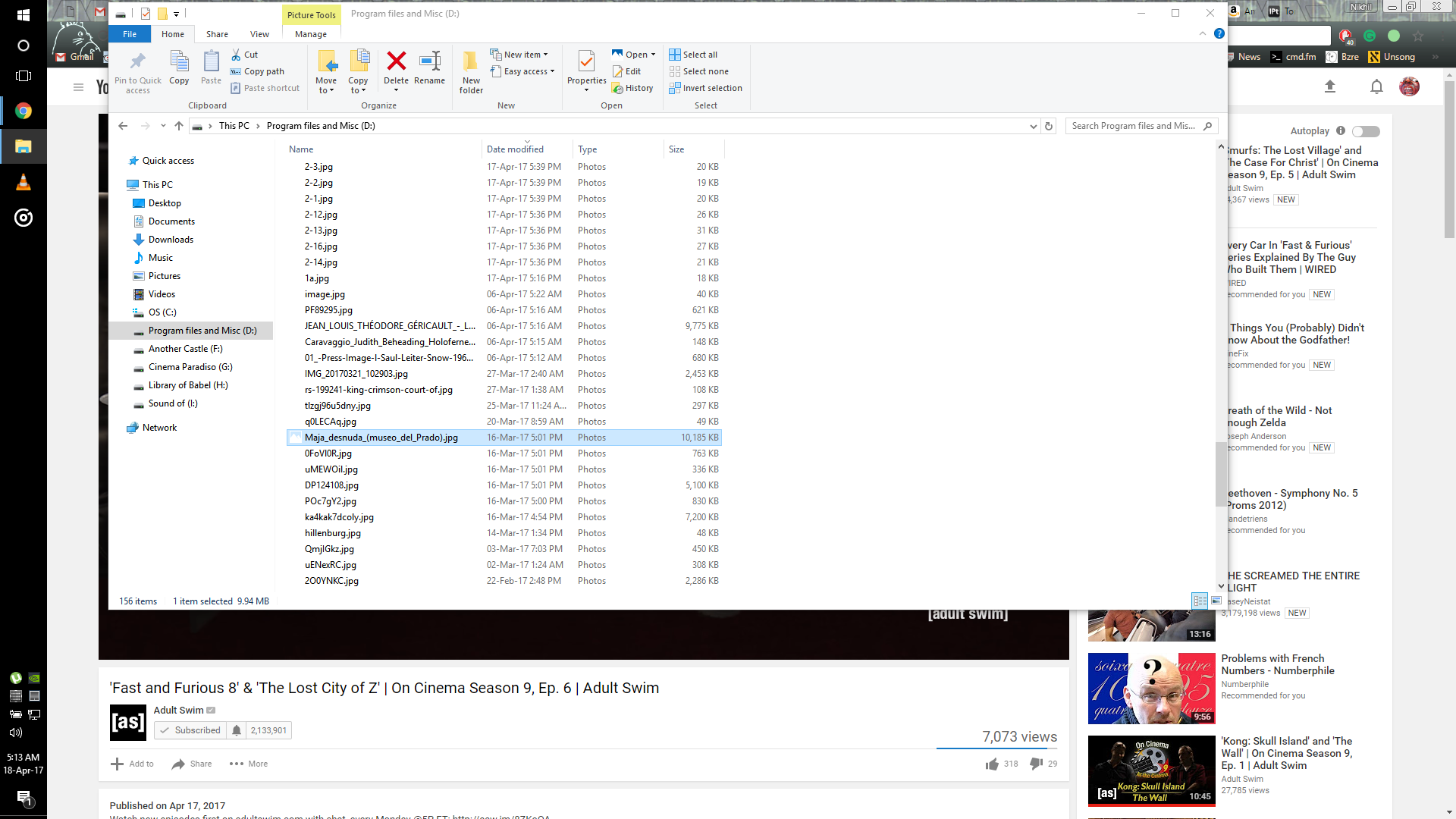
Task: Dislike the YouTube video with thumbs down
Action: [x=1036, y=764]
